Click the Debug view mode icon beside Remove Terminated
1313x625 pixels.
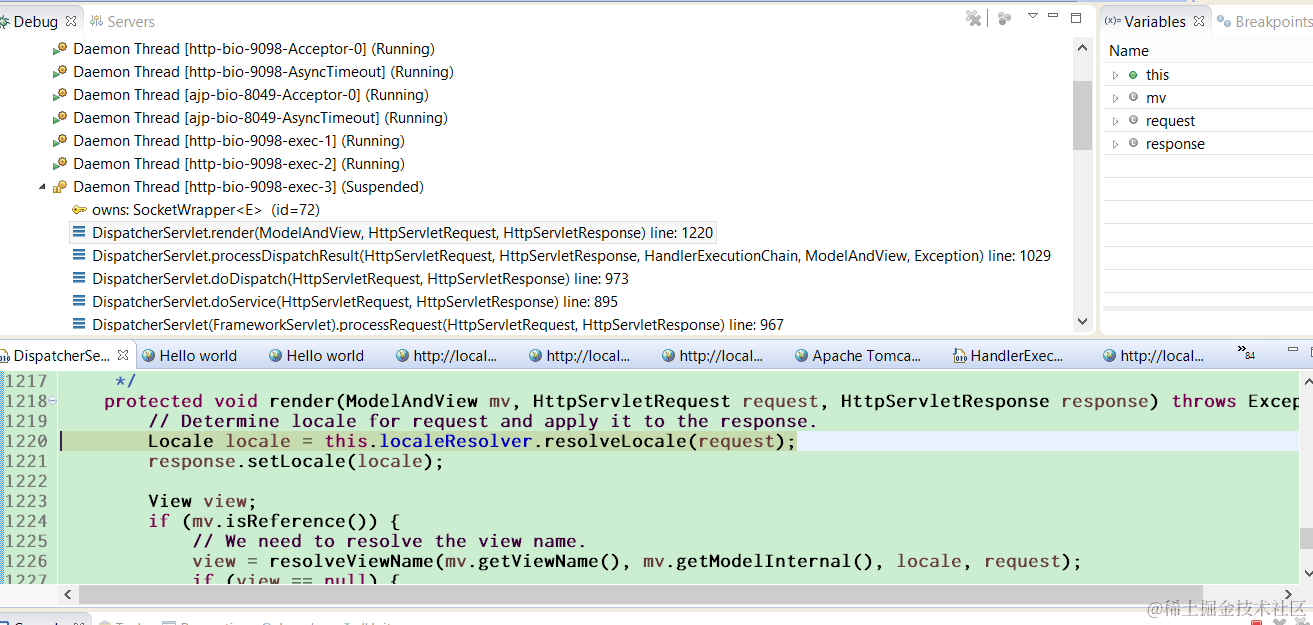pos(1004,18)
